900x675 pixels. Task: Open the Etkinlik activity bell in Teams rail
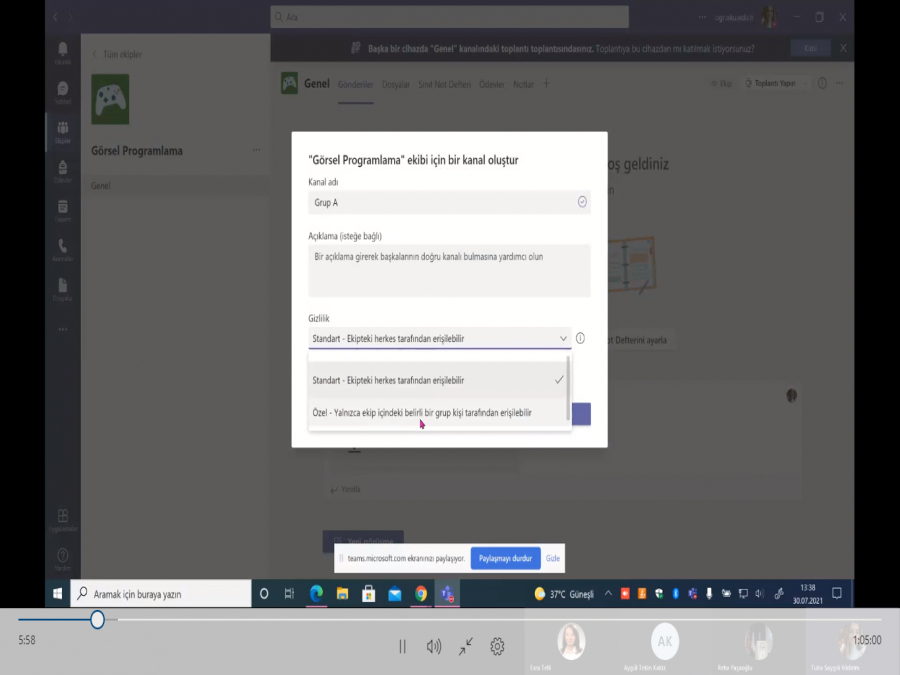63,52
